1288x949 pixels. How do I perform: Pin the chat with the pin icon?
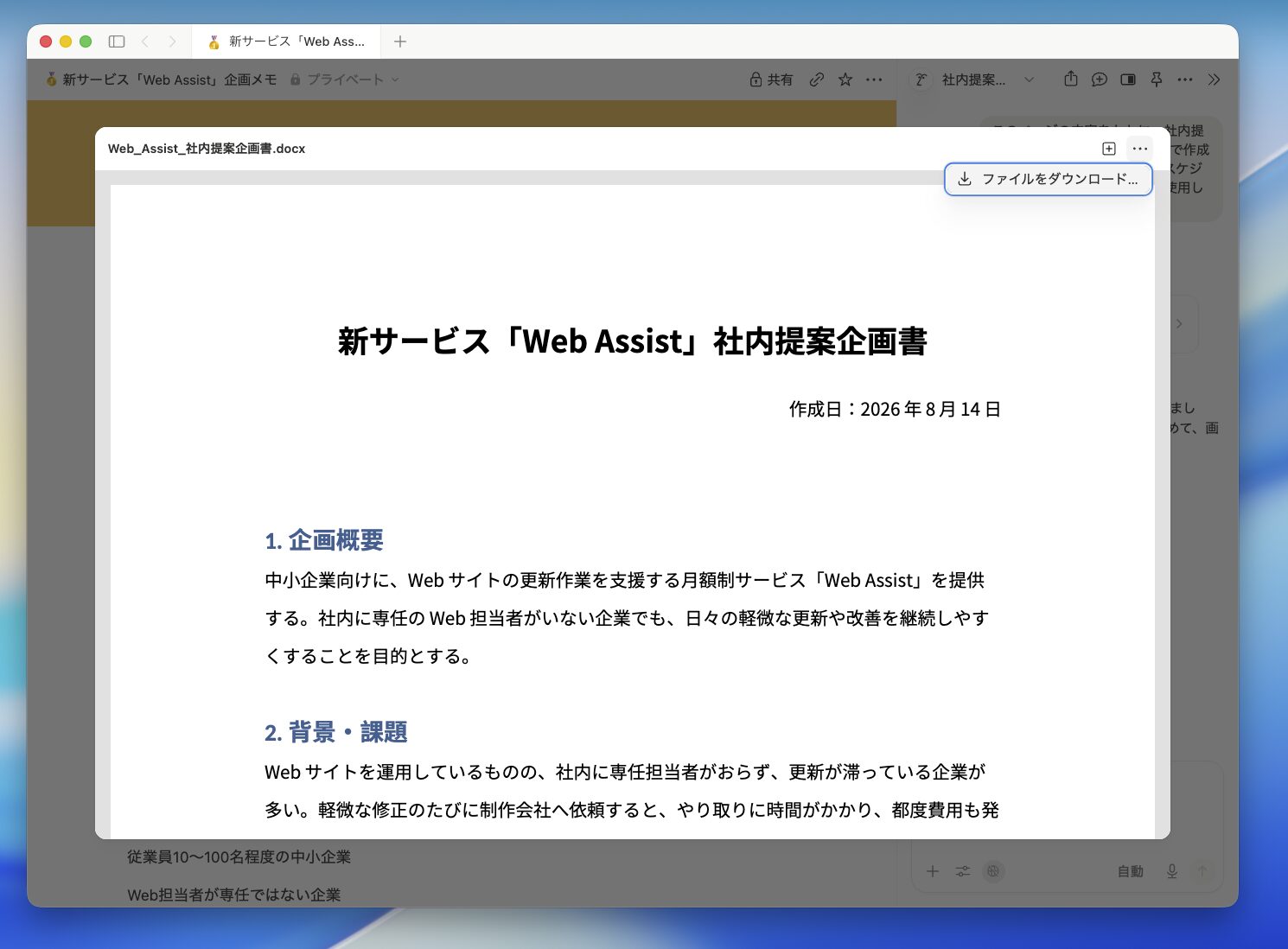1157,80
